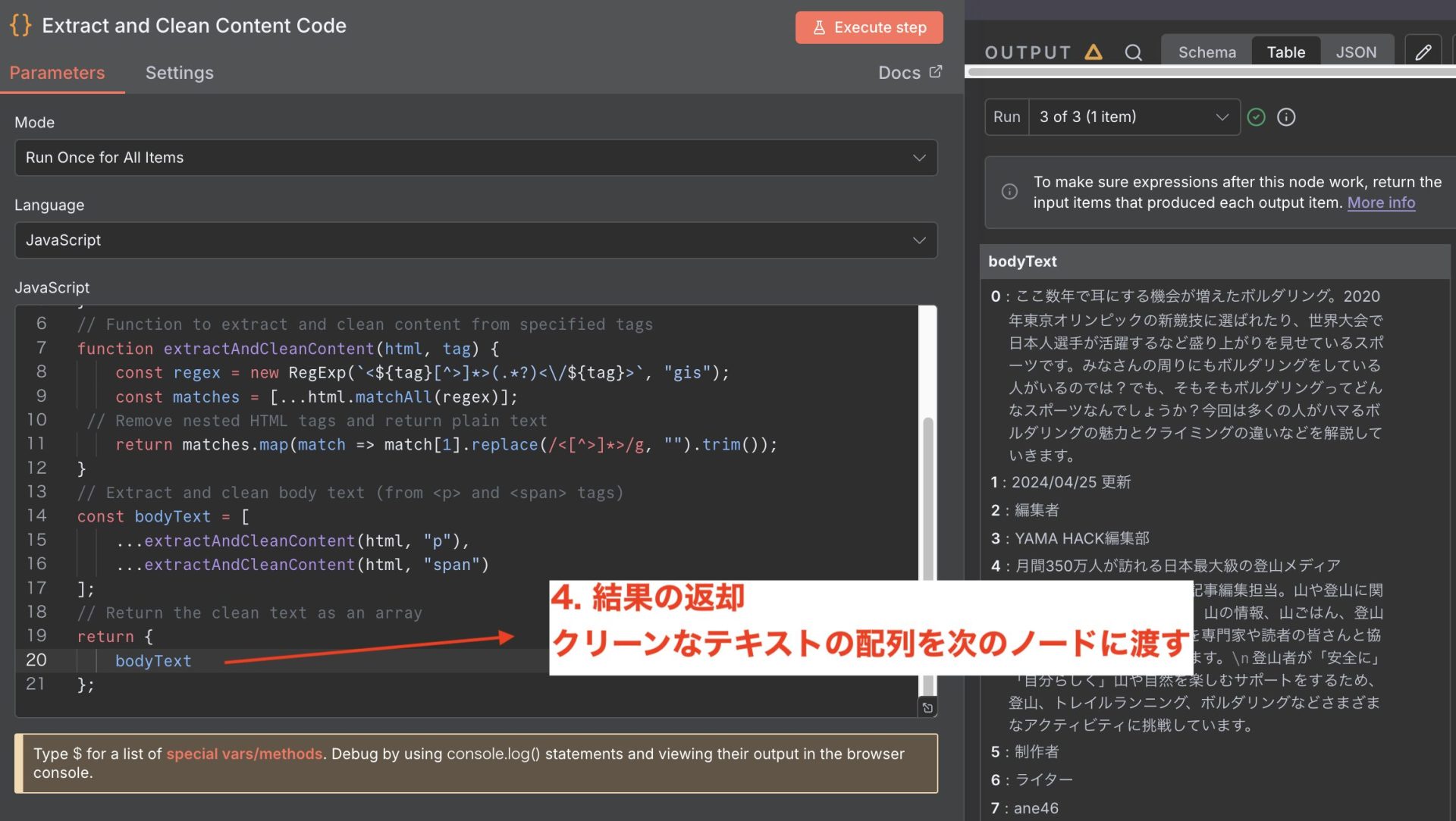Viewport: 1456px width, 821px height.
Task: Click the run info circle icon
Action: point(1286,117)
